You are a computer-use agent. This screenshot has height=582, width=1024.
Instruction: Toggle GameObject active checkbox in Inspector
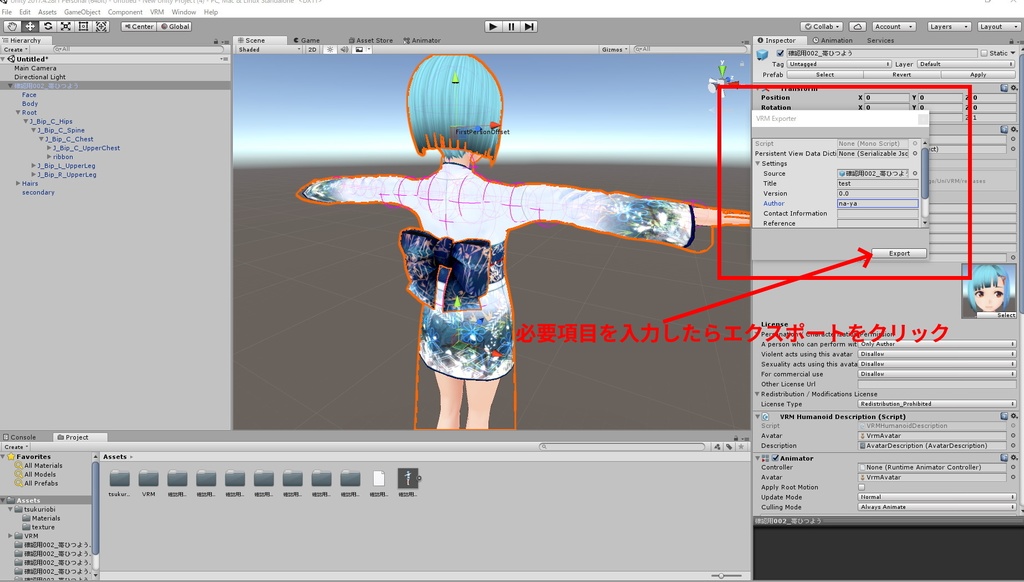tap(780, 53)
